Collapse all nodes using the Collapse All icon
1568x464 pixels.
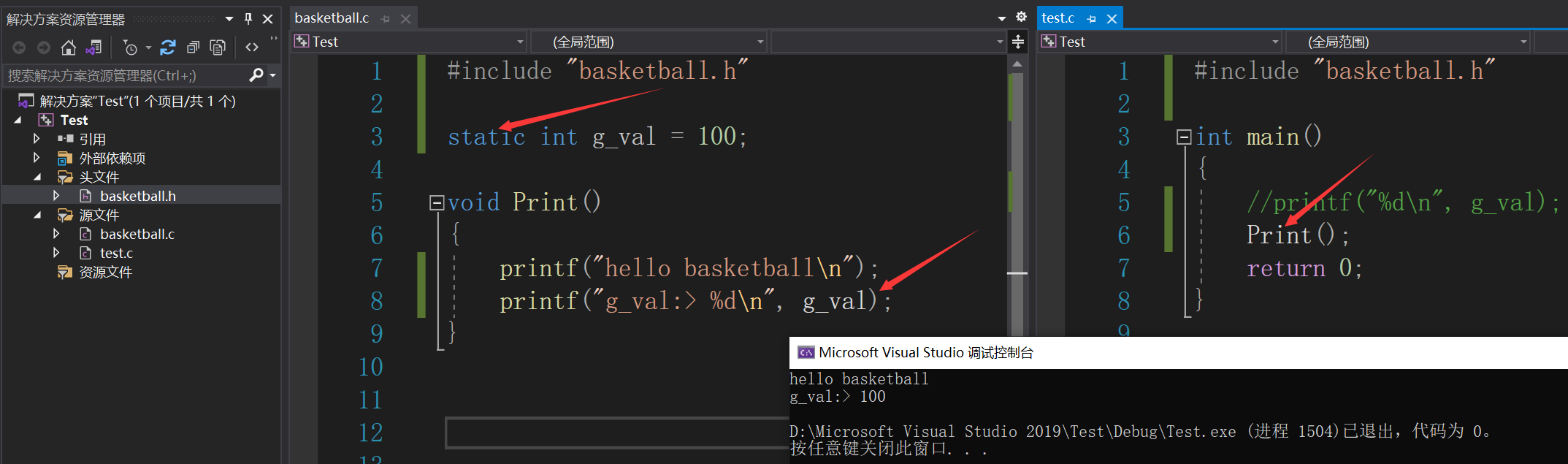(193, 47)
